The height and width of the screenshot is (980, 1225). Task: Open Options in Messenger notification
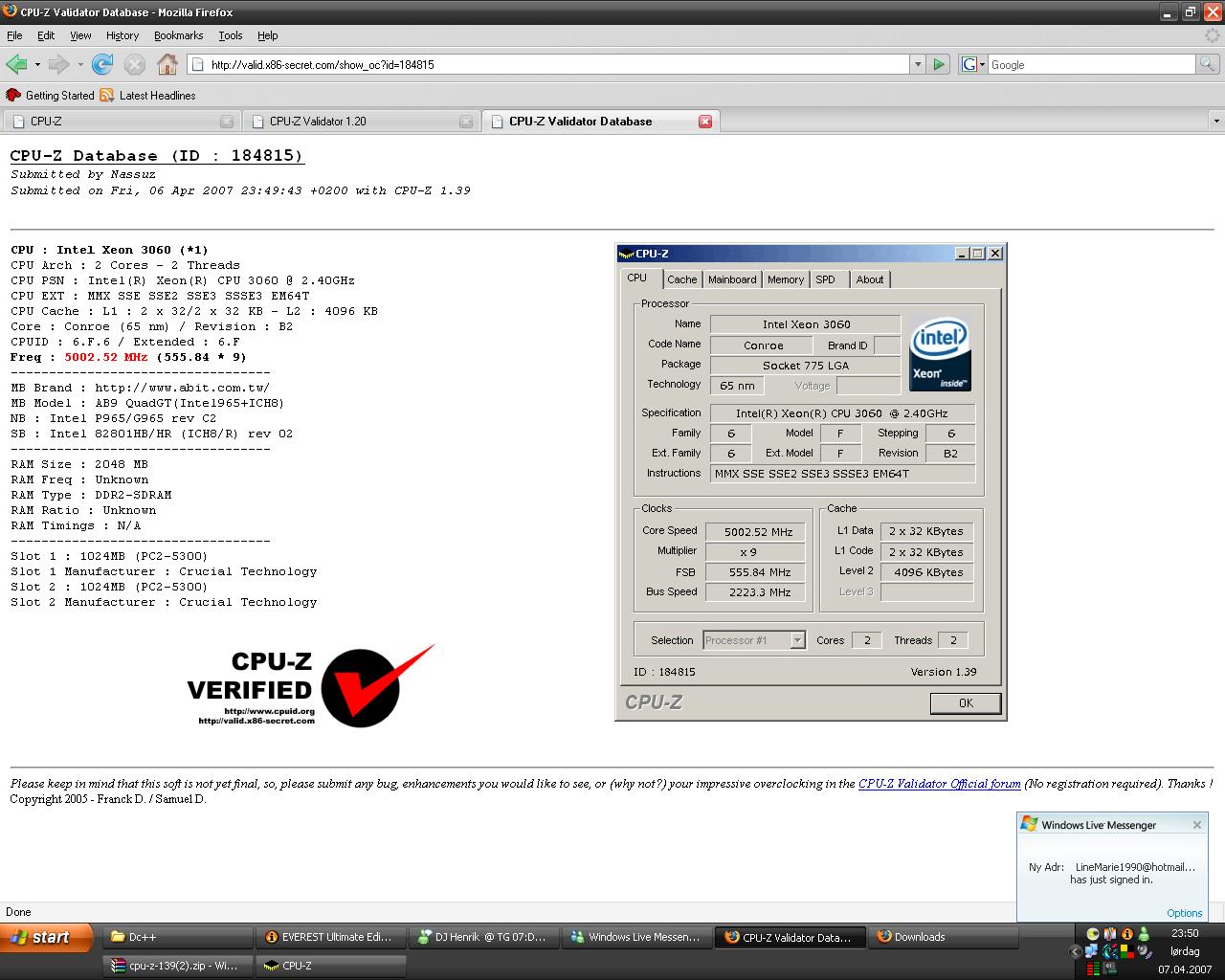pyautogui.click(x=1184, y=913)
